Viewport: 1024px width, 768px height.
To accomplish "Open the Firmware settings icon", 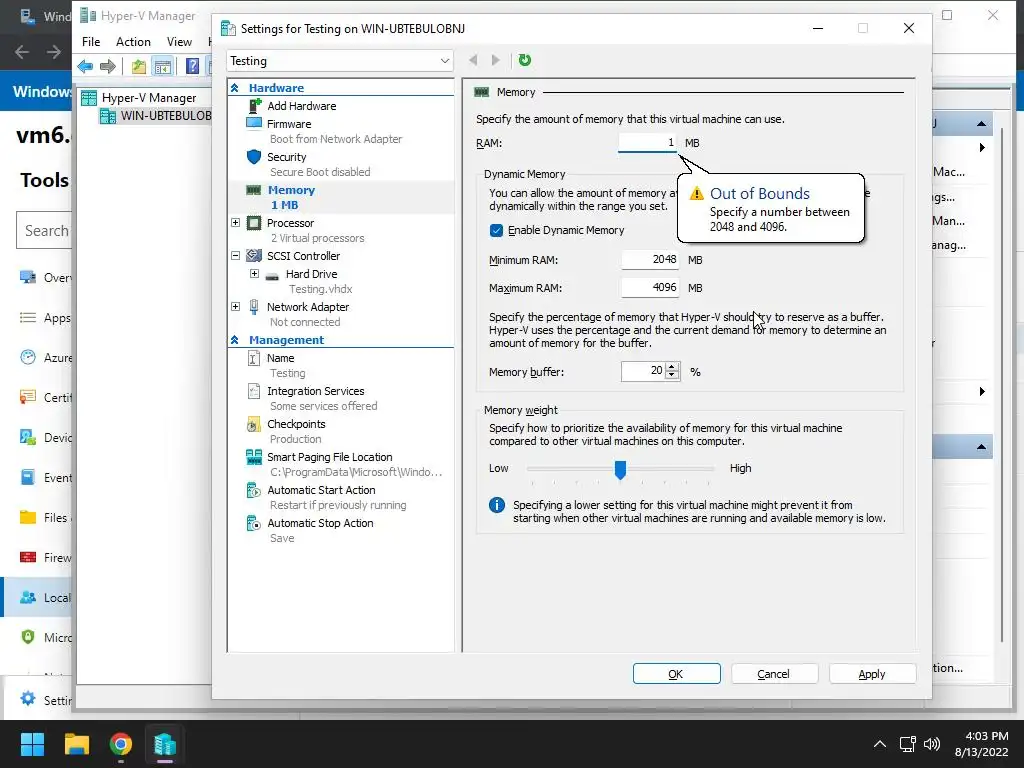I will 254,123.
